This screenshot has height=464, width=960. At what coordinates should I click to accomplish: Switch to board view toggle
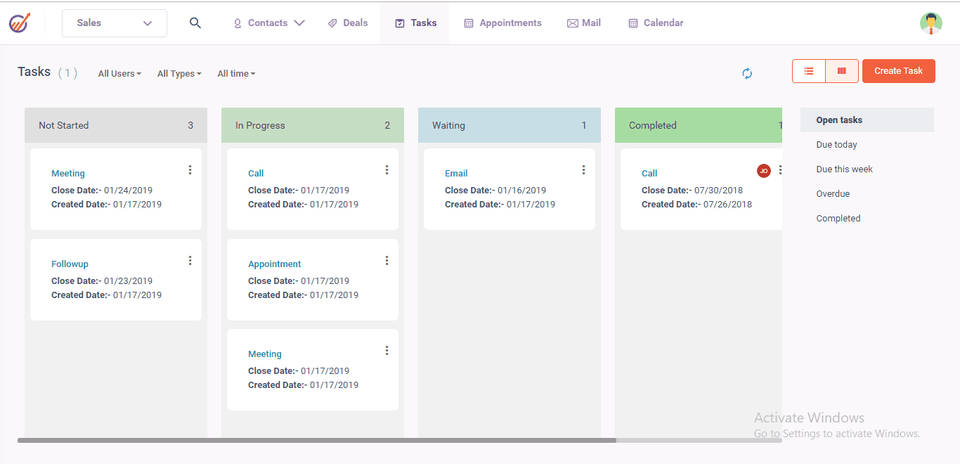pyautogui.click(x=842, y=71)
